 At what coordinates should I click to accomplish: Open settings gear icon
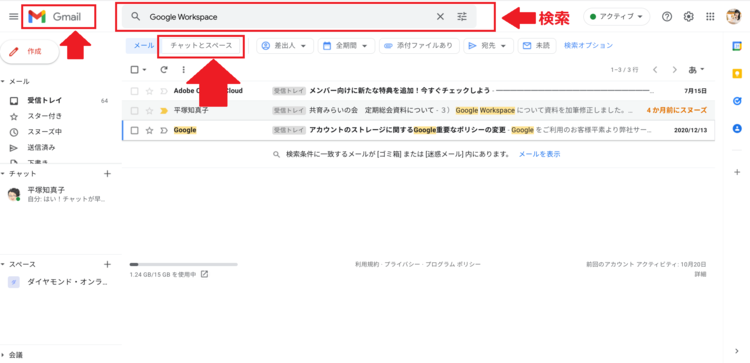(688, 17)
